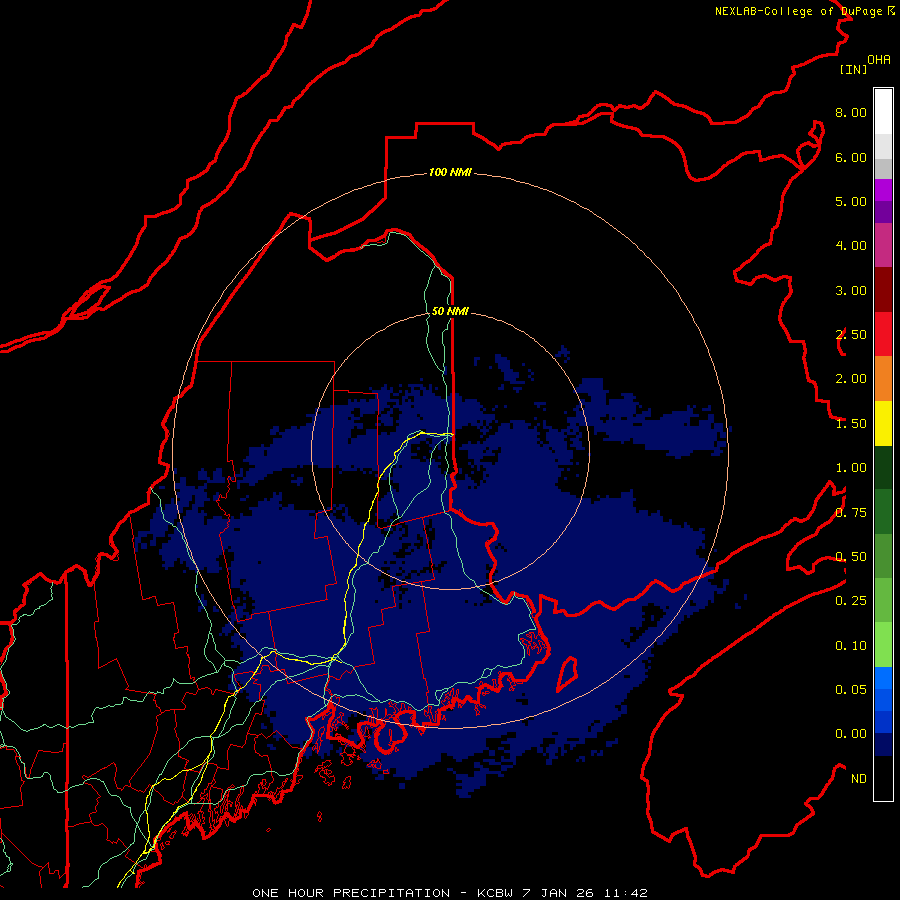Click the ONE HOUR PRECIPITATION title text

pyautogui.click(x=351, y=893)
